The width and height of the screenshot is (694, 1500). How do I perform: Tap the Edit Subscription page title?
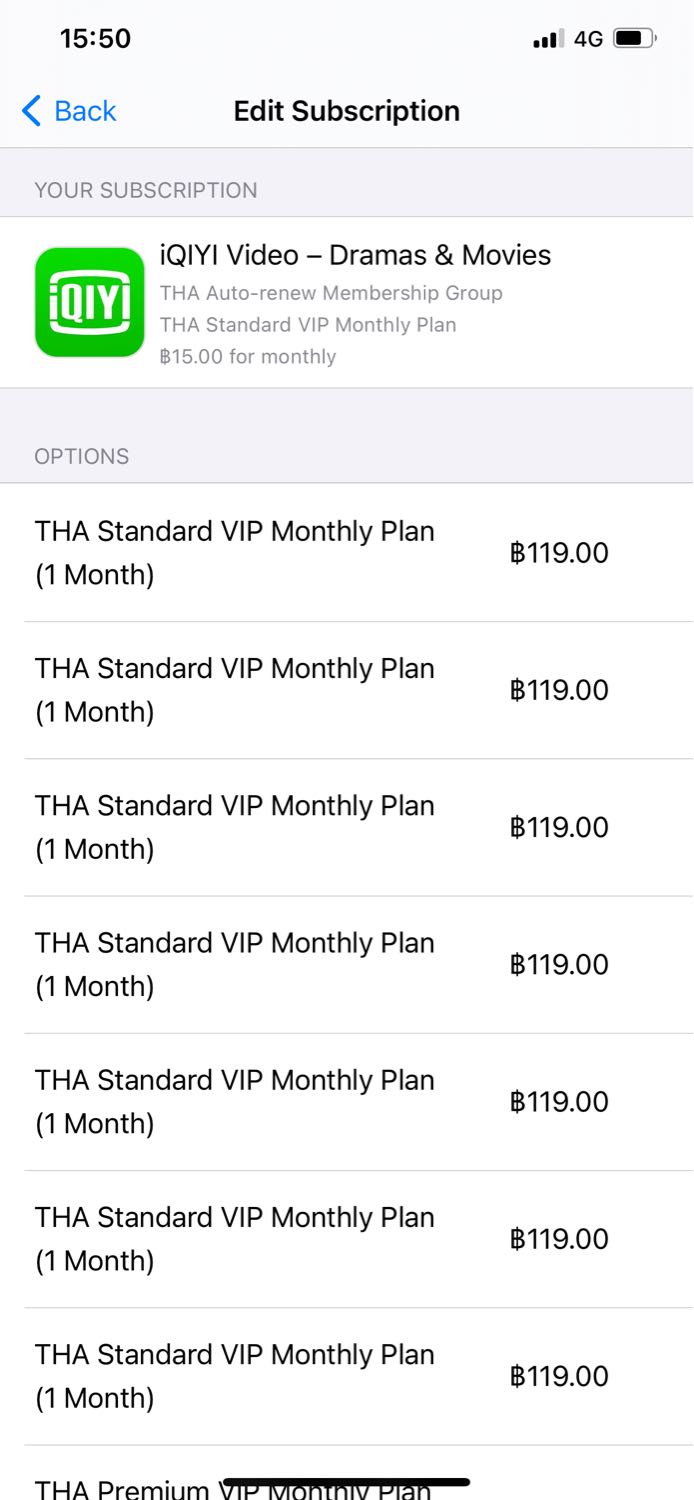tap(347, 111)
